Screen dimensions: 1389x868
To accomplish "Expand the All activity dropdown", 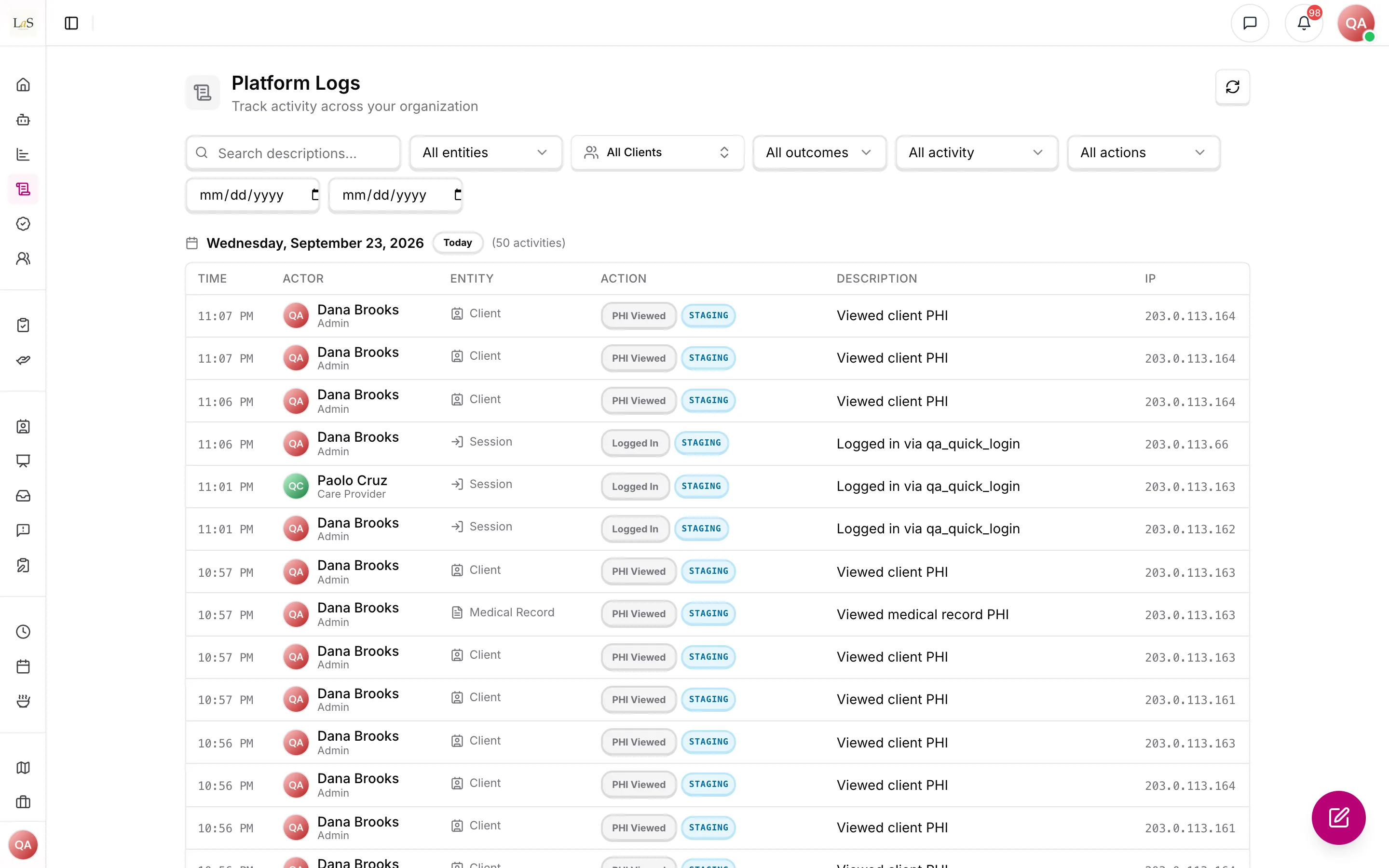I will pyautogui.click(x=976, y=153).
